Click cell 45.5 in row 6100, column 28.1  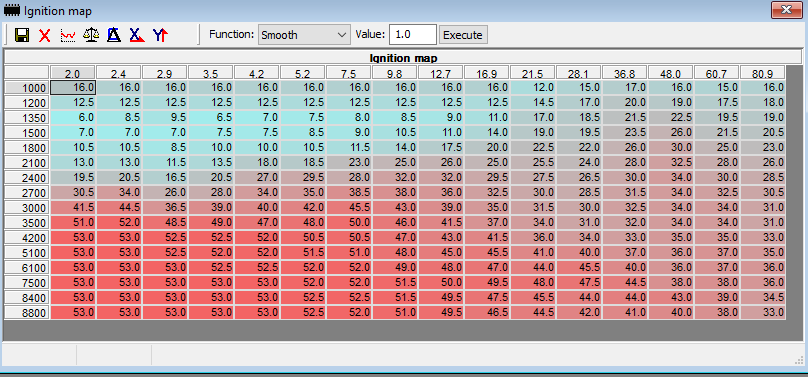click(x=579, y=268)
